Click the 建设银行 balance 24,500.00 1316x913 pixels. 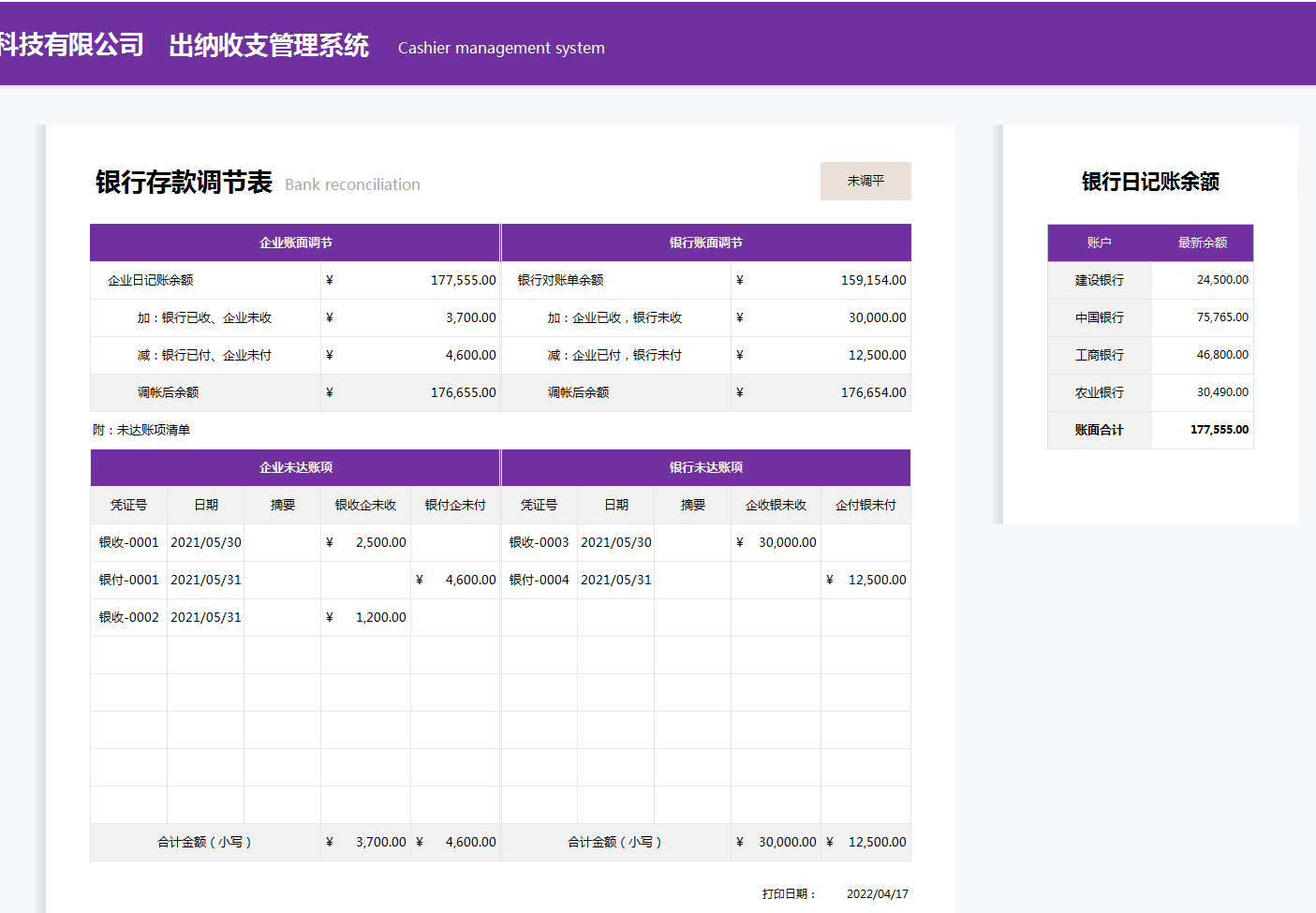(1218, 279)
